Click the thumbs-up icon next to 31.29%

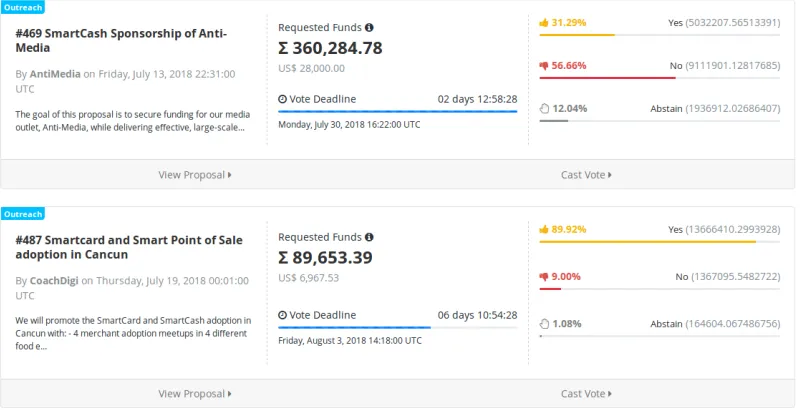click(544, 23)
